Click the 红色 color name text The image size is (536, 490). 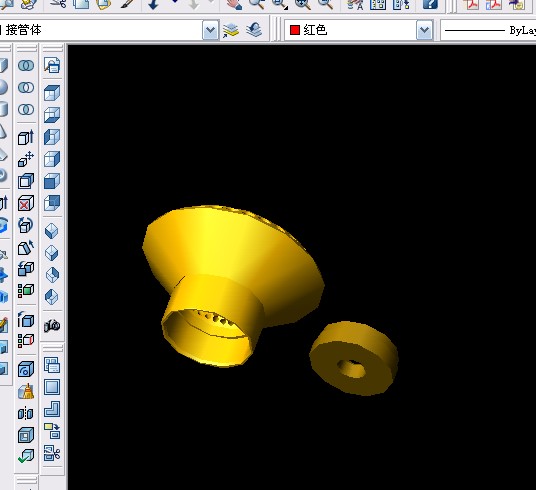[315, 30]
